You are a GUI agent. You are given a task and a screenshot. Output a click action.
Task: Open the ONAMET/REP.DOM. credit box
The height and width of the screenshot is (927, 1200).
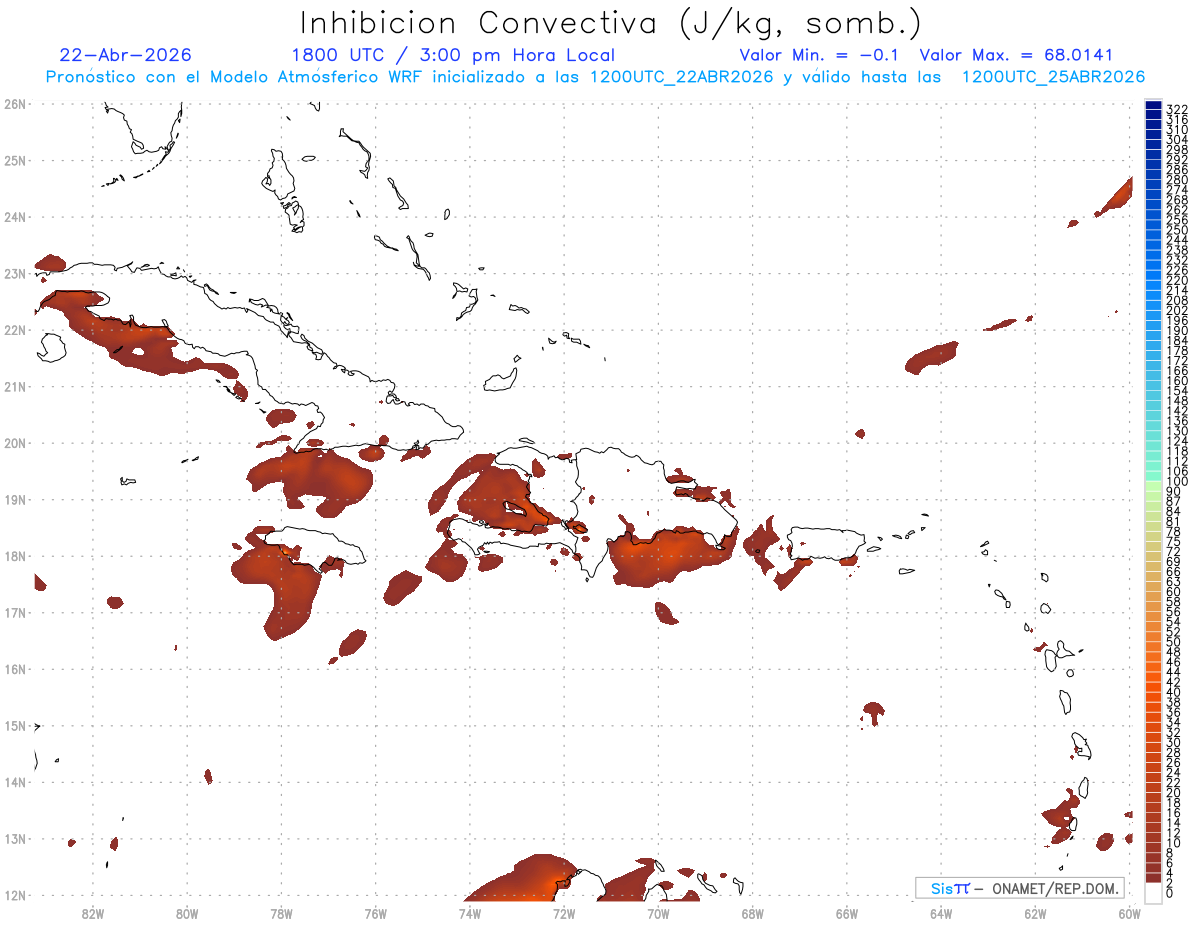pyautogui.click(x=1019, y=888)
